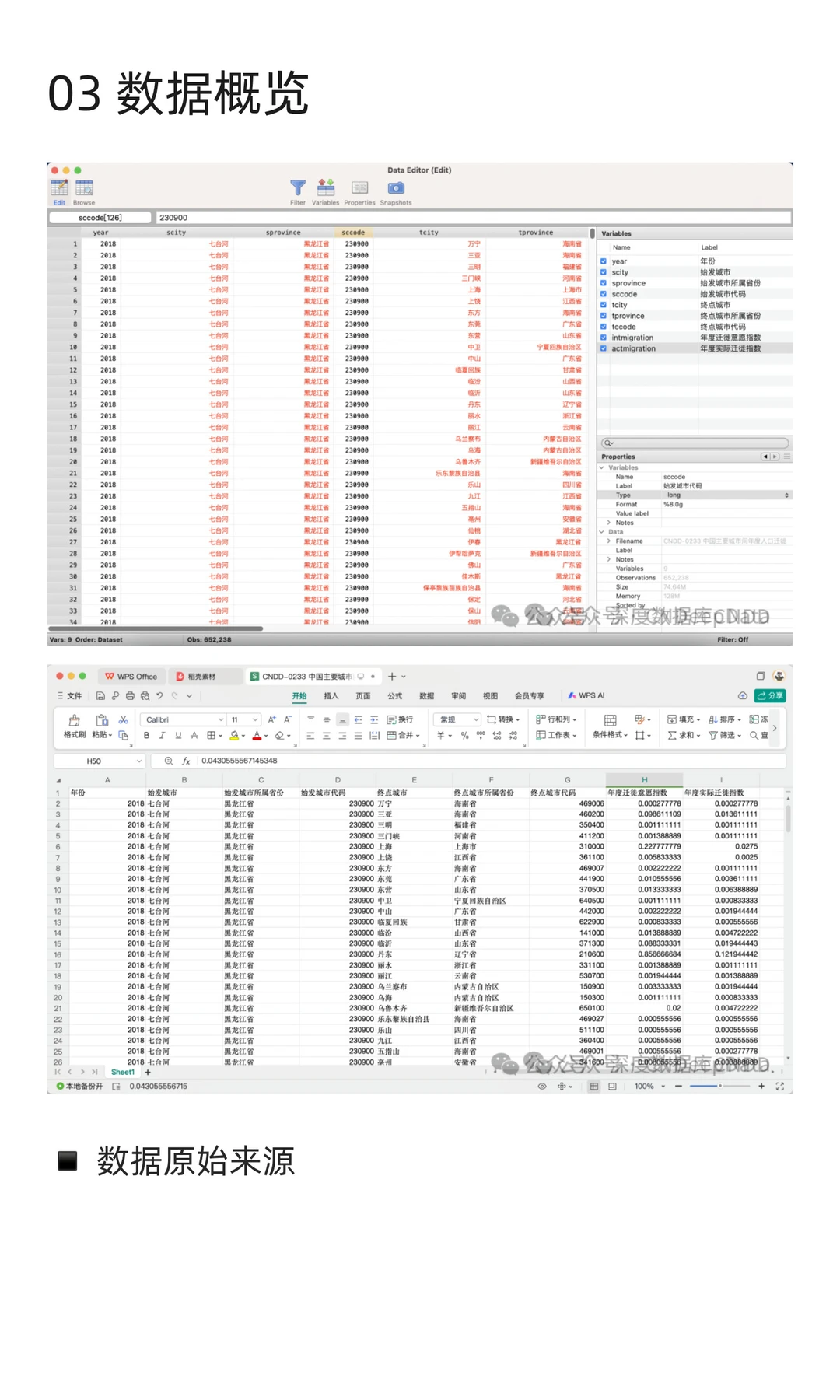840x1400 pixels.
Task: Click the fullscreen icon in WPS status bar
Action: [x=780, y=1086]
